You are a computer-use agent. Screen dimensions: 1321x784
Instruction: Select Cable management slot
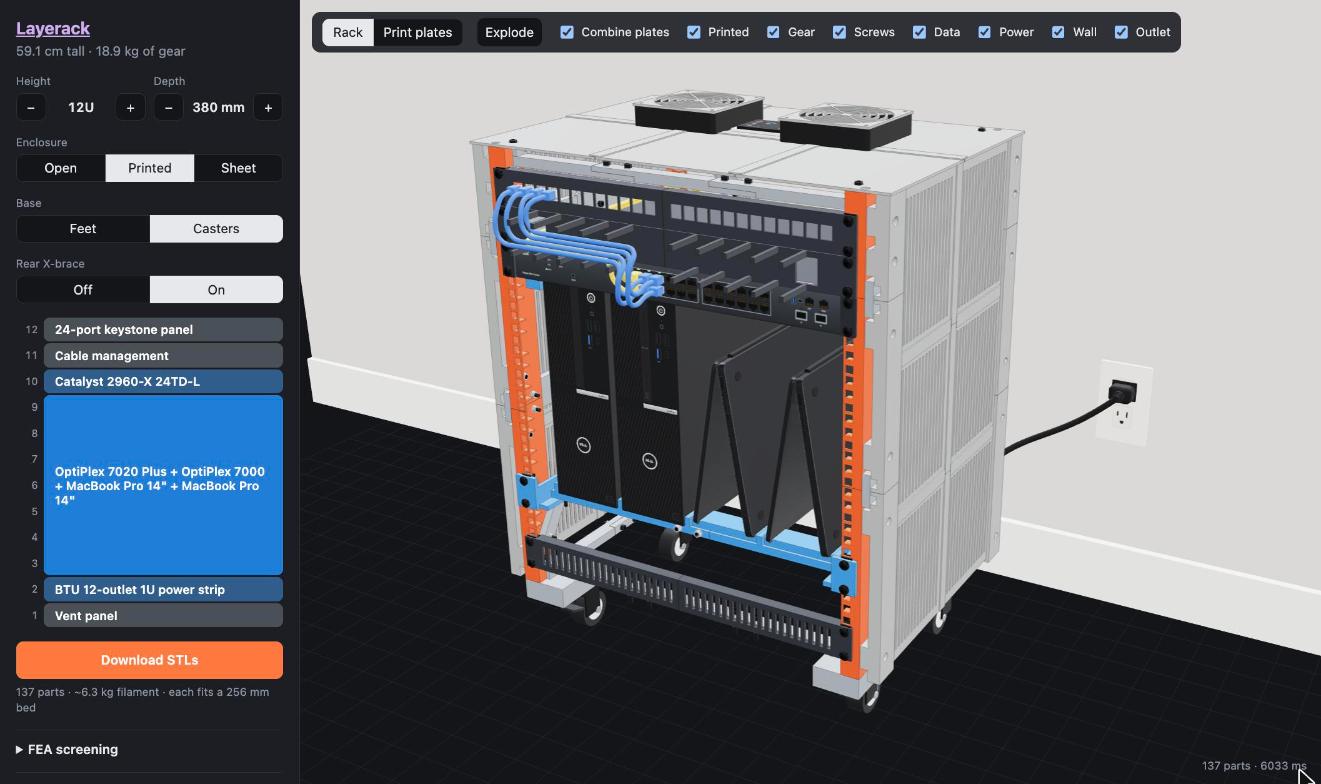(x=163, y=356)
